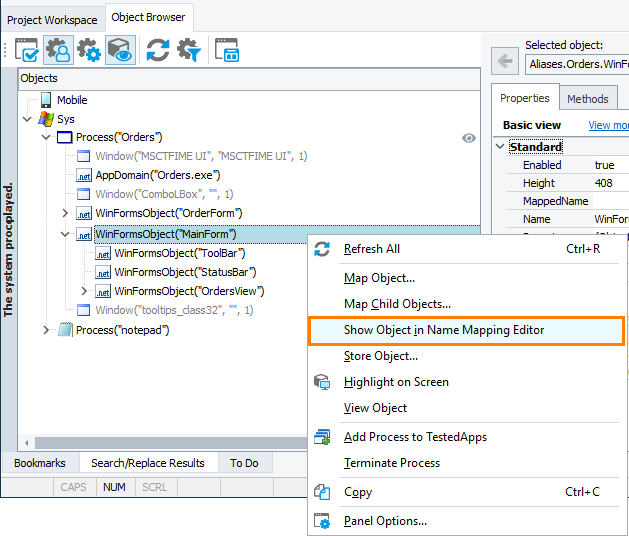This screenshot has width=629, height=536.
Task: Toggle the cube with eye toolbar button
Action: (120, 50)
